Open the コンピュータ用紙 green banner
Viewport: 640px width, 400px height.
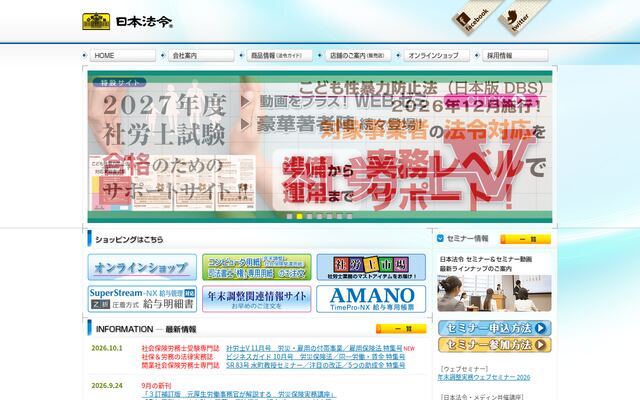257,267
